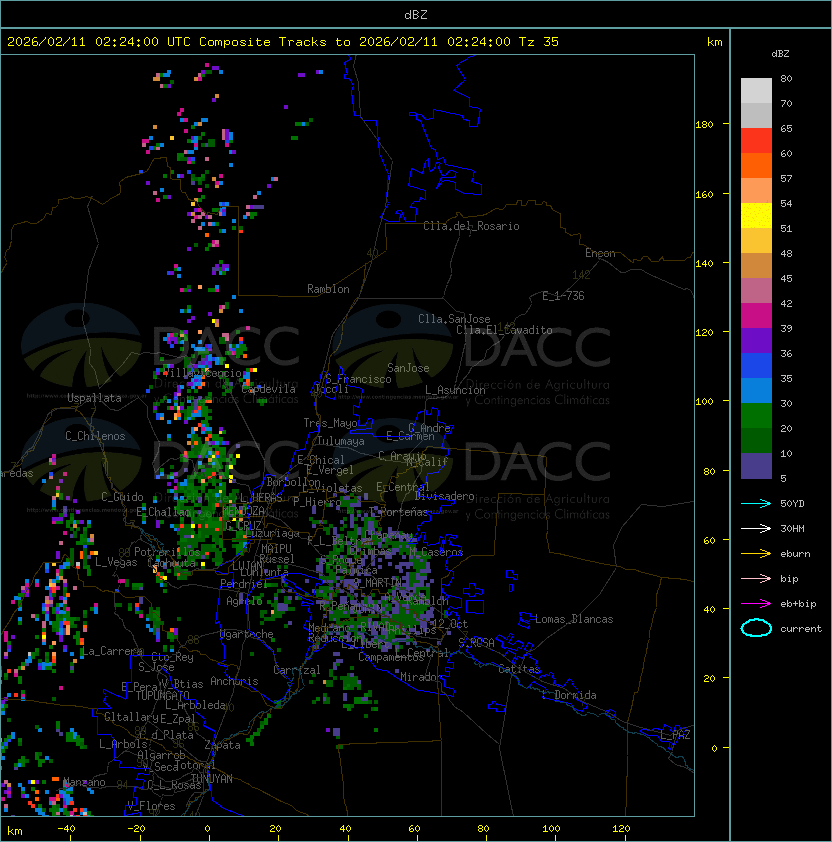Pick the slate purple 5–10 dBZ swatch
This screenshot has height=842, width=832.
756,466
